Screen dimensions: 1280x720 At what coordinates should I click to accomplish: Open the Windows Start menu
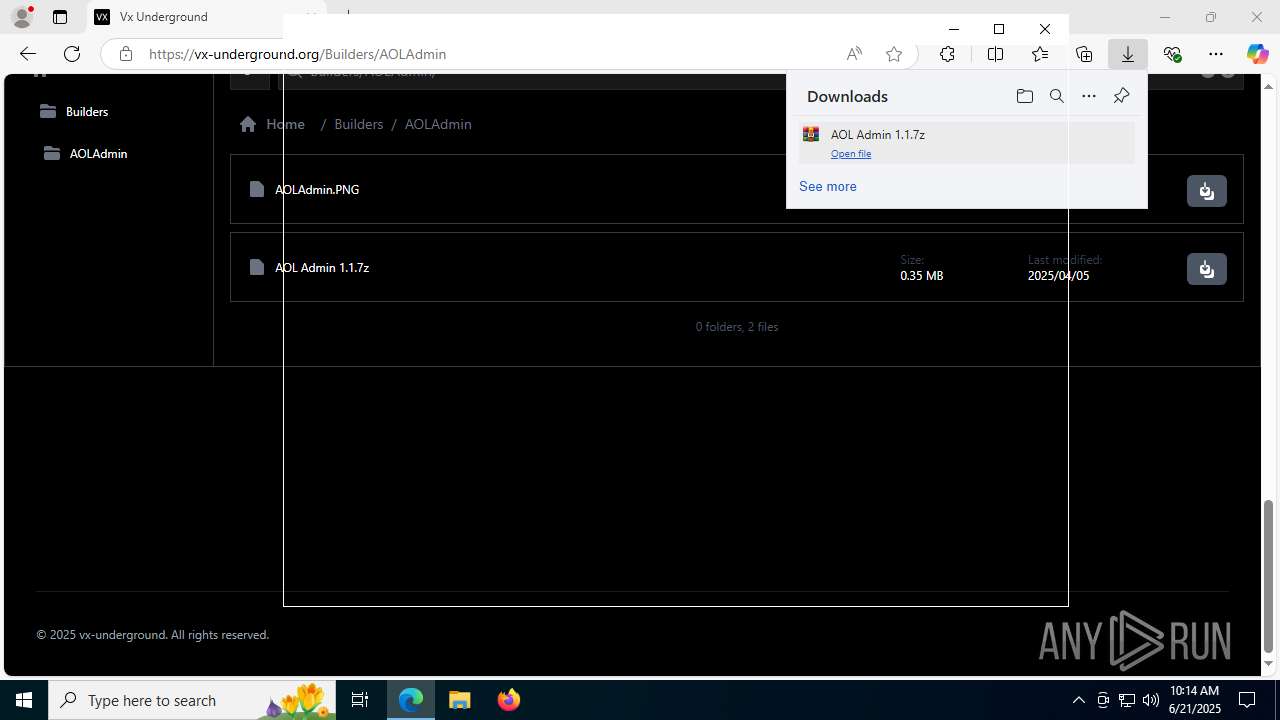click(24, 700)
